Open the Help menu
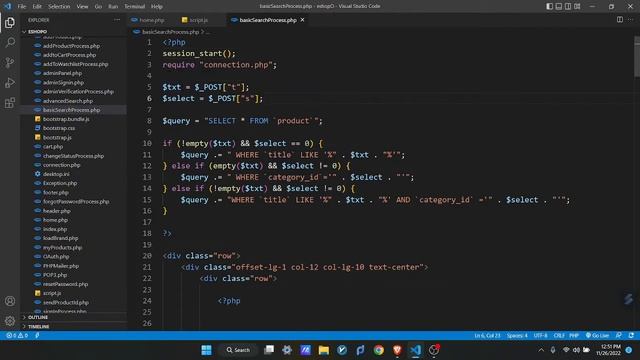The height and width of the screenshot is (360, 640). [x=157, y=7]
